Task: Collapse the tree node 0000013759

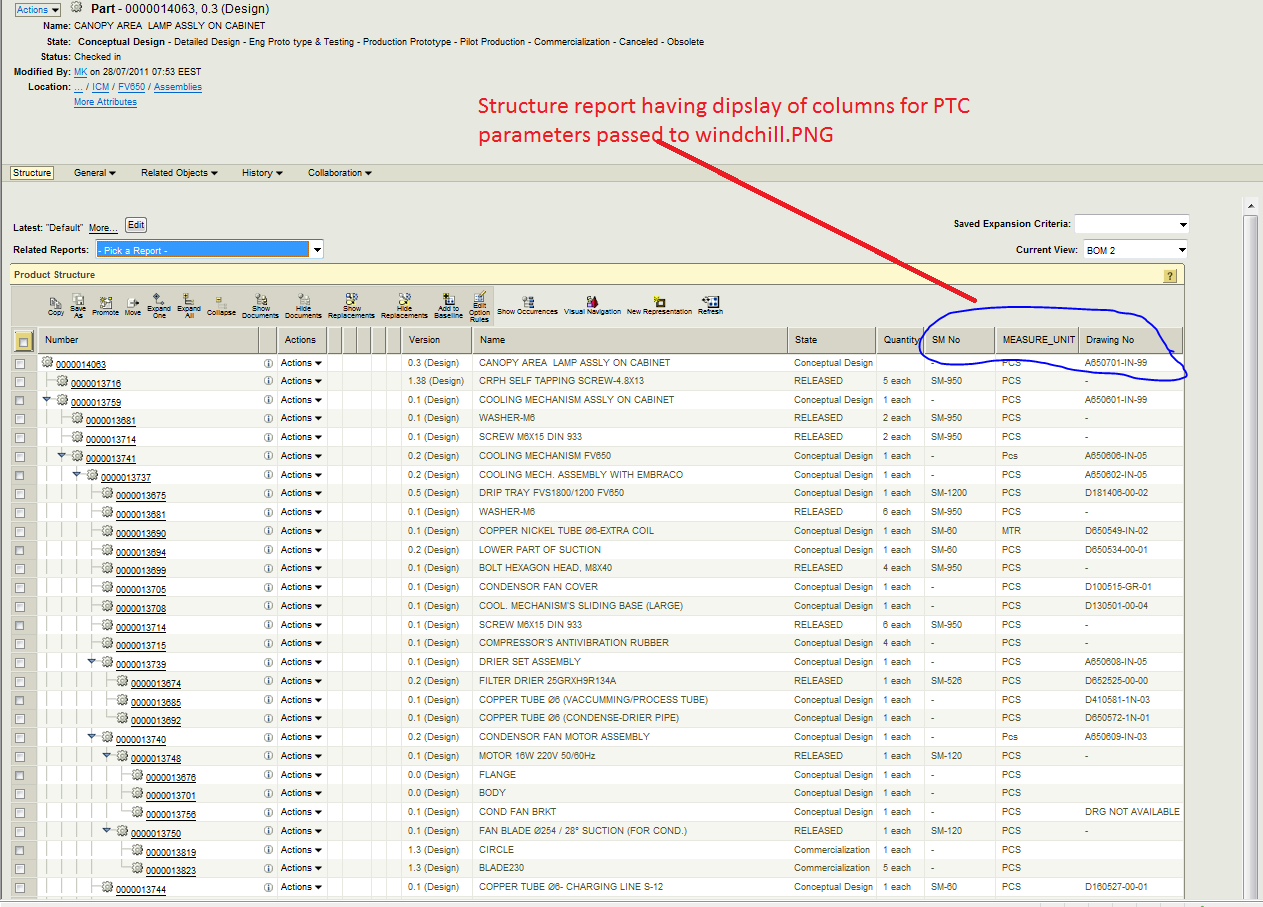Action: 47,399
